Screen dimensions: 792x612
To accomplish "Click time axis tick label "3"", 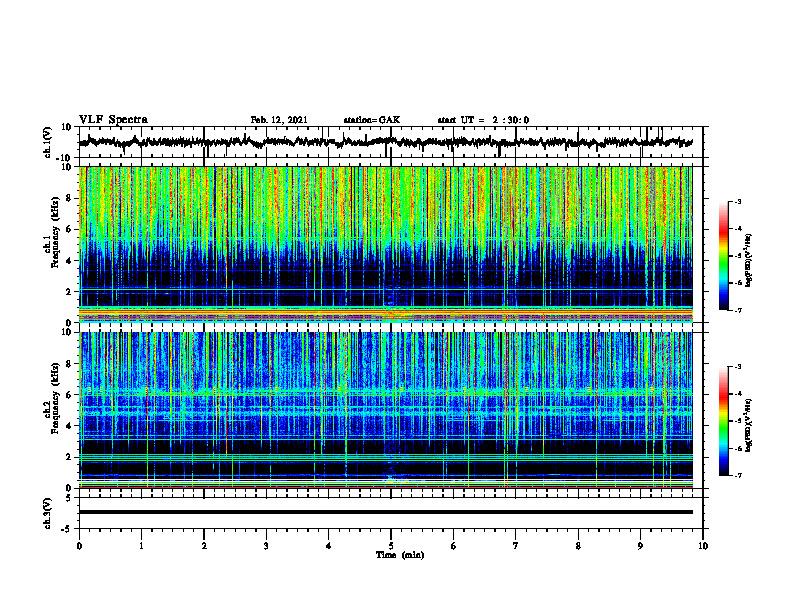I will tap(266, 546).
